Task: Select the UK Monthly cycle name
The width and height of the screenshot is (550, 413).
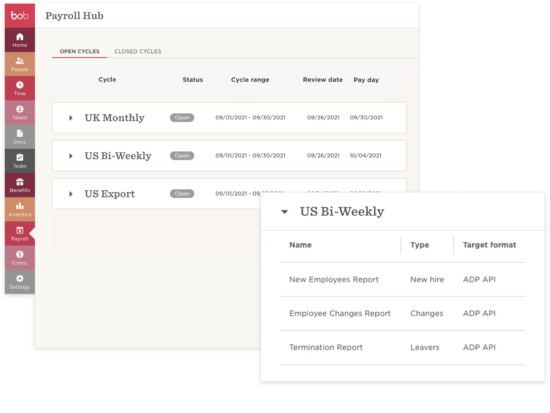Action: click(114, 118)
